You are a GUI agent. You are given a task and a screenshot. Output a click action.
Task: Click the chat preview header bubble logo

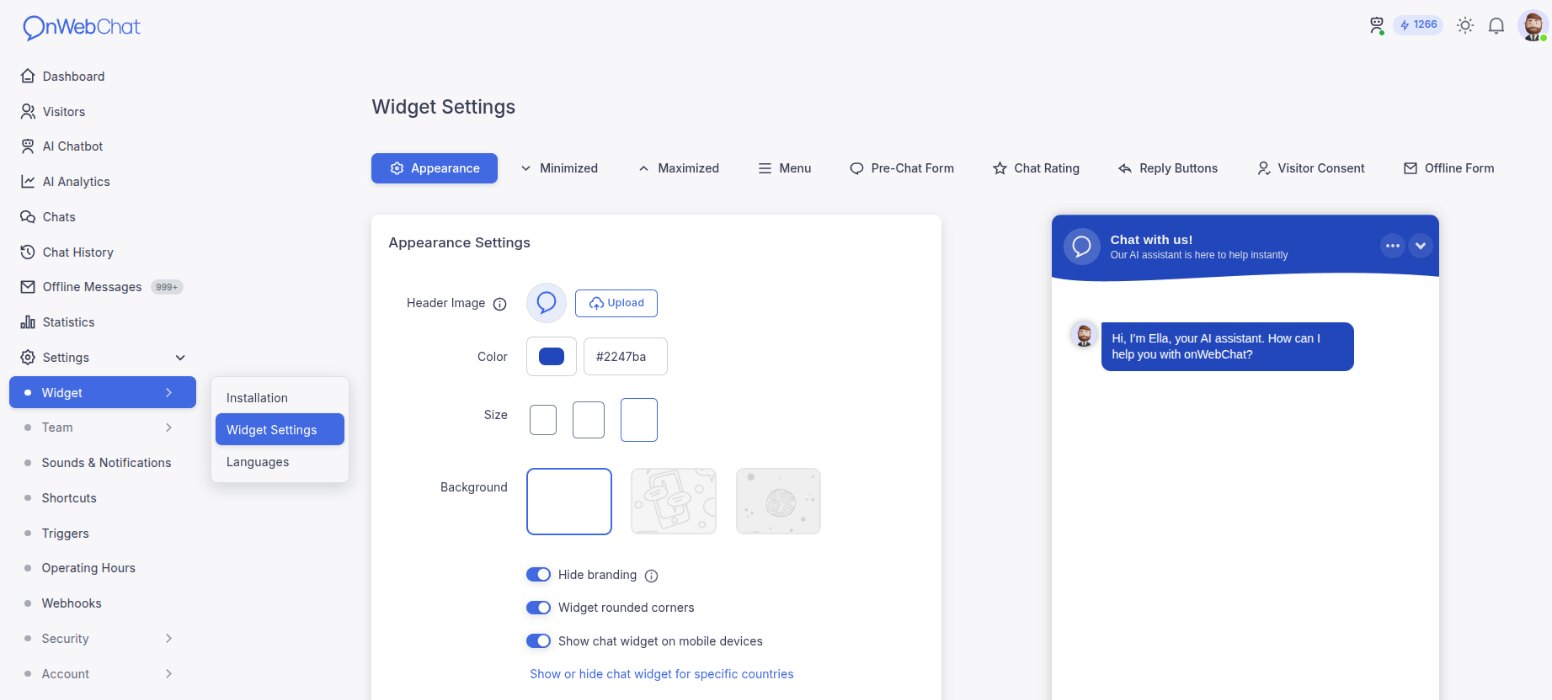(1082, 246)
